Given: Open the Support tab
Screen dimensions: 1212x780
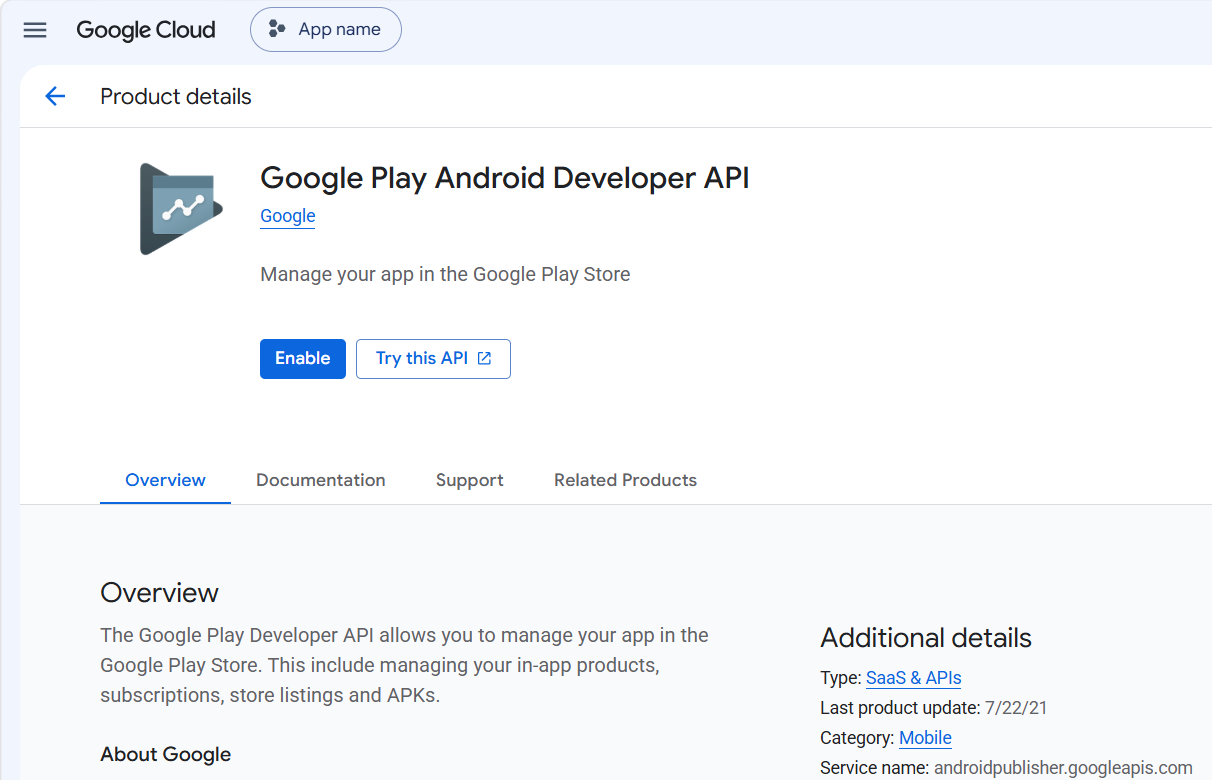Looking at the screenshot, I should (x=470, y=480).
